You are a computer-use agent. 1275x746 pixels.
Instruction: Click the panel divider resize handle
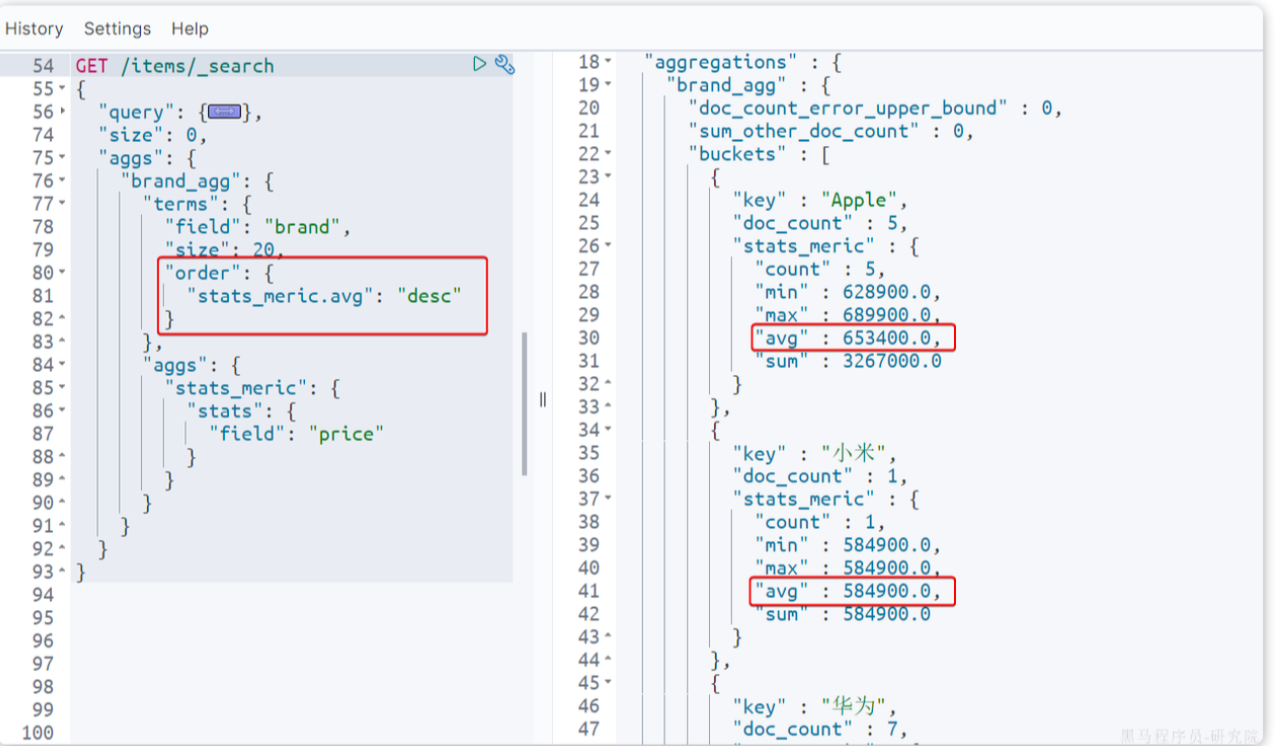point(543,399)
